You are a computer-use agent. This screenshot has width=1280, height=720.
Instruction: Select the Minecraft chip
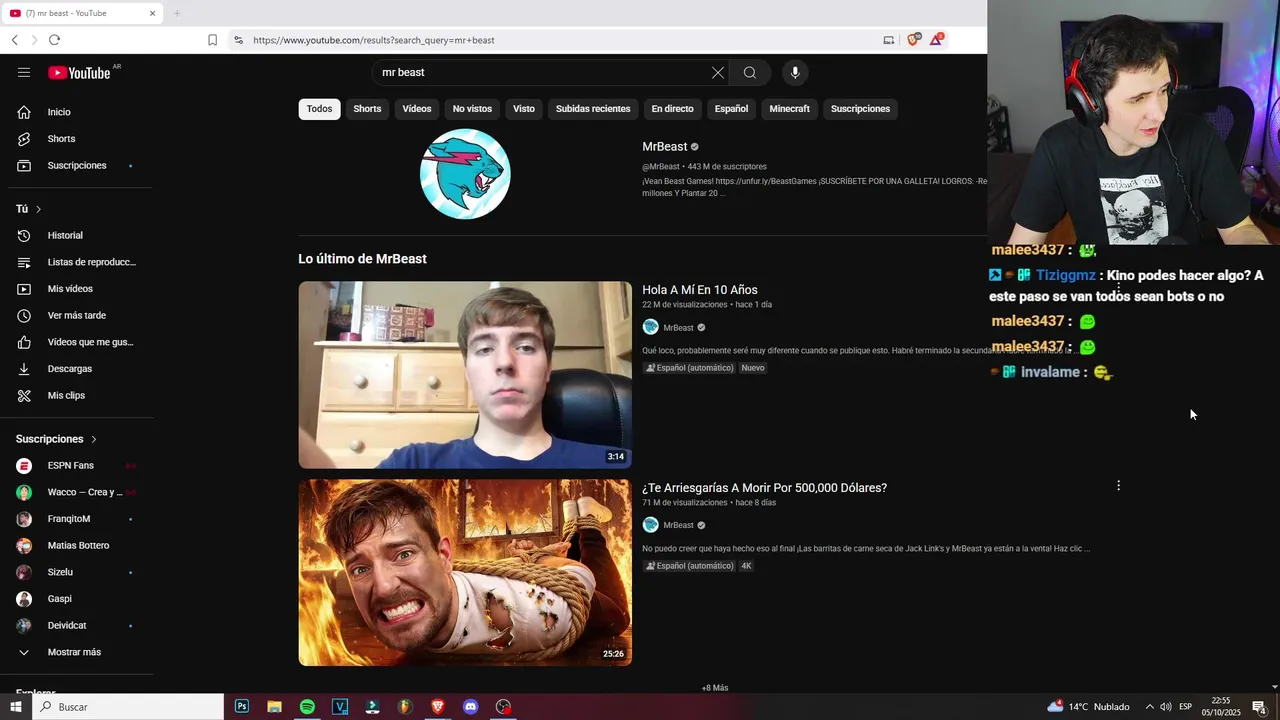[789, 109]
